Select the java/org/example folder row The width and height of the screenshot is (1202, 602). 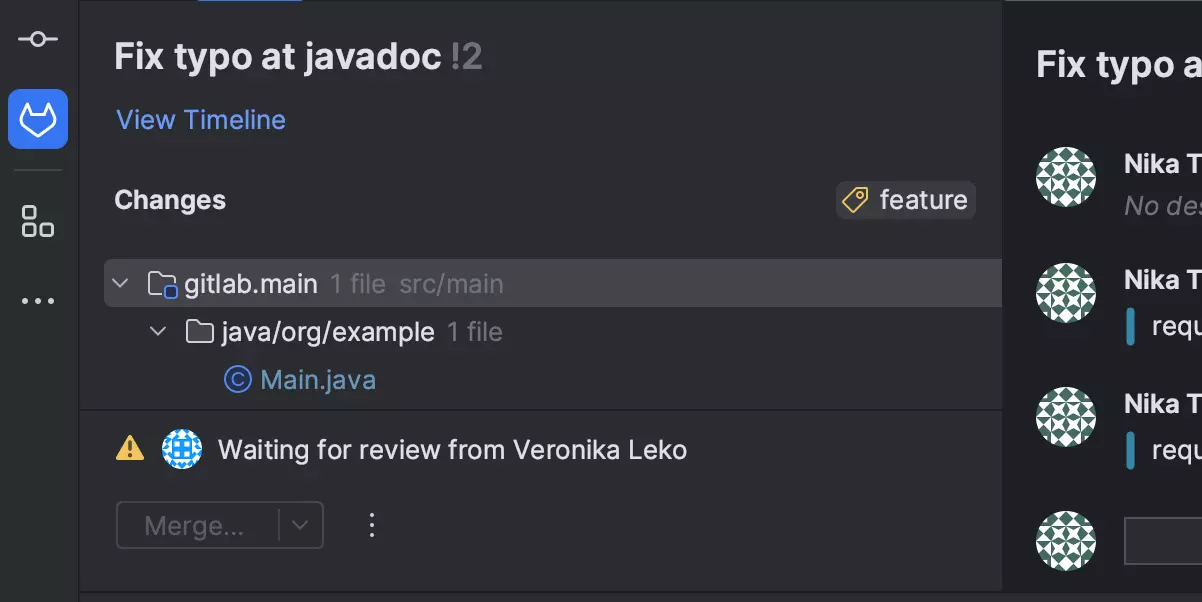[328, 332]
